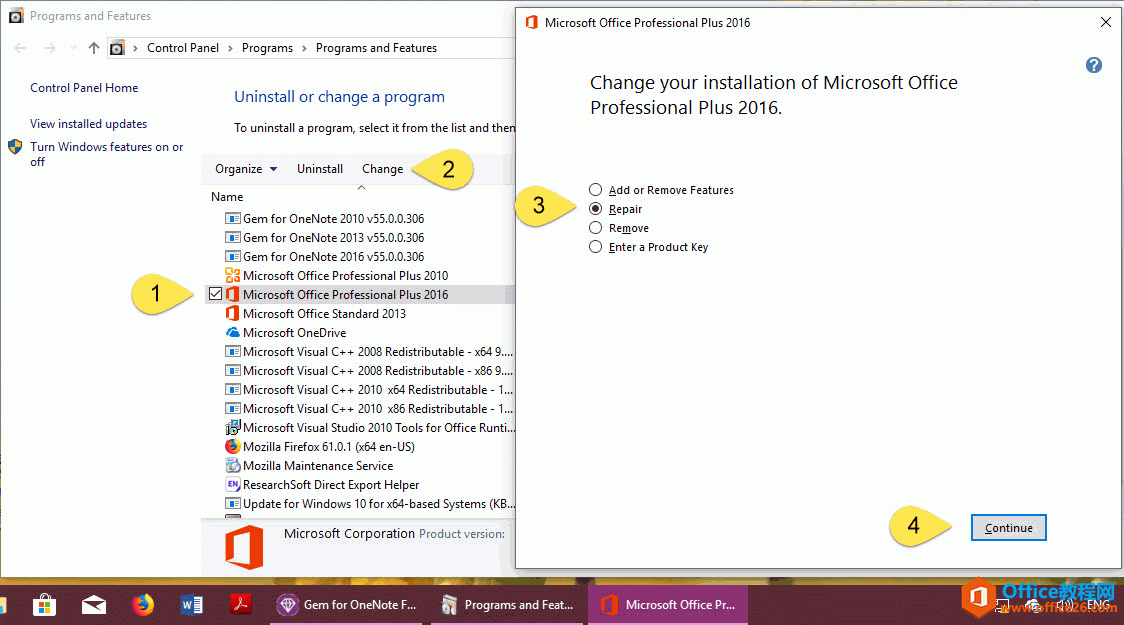Open help via the question mark icon
Screen dimensions: 1124x625
click(x=1093, y=64)
